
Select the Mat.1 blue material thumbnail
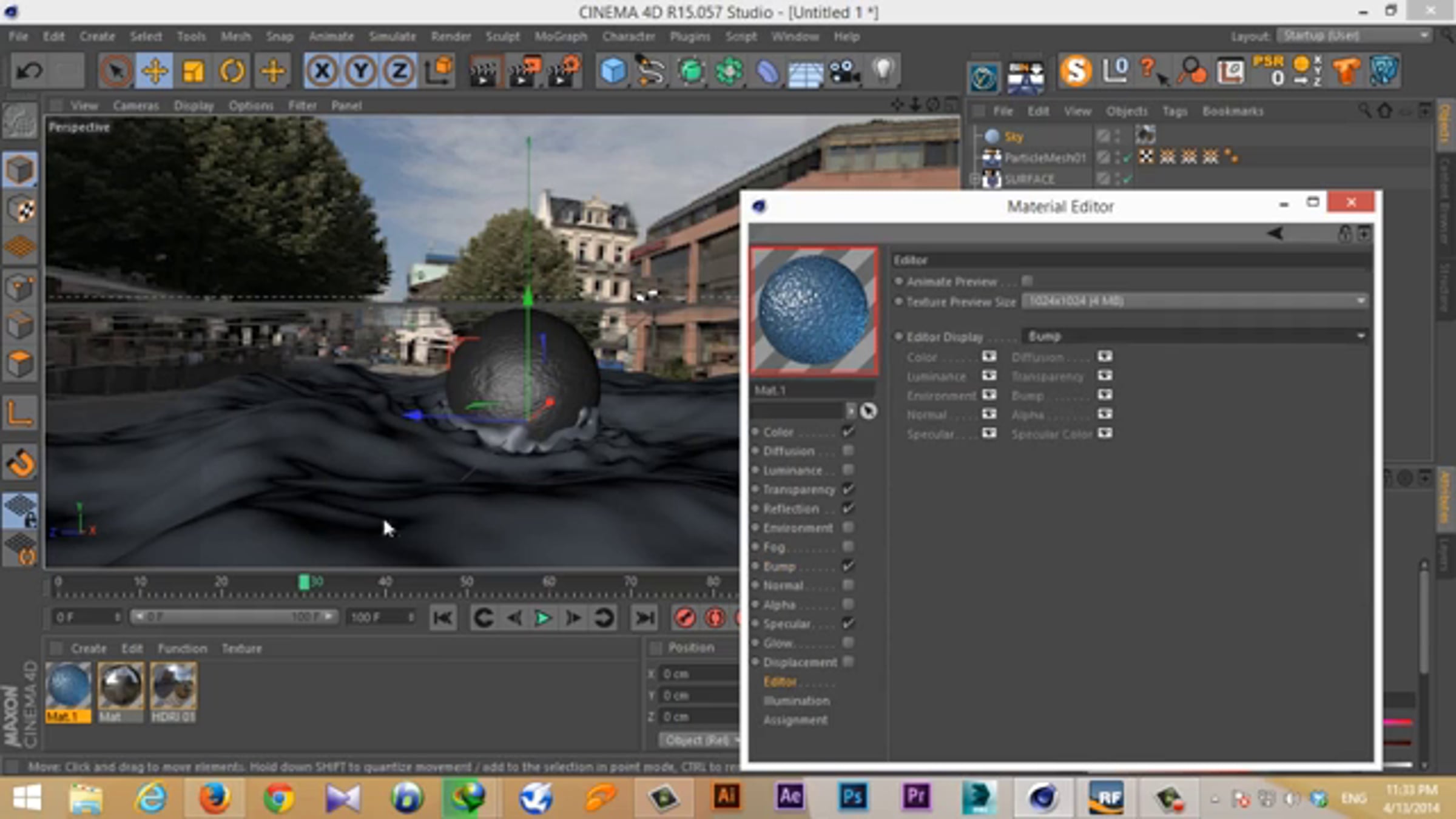pos(68,686)
